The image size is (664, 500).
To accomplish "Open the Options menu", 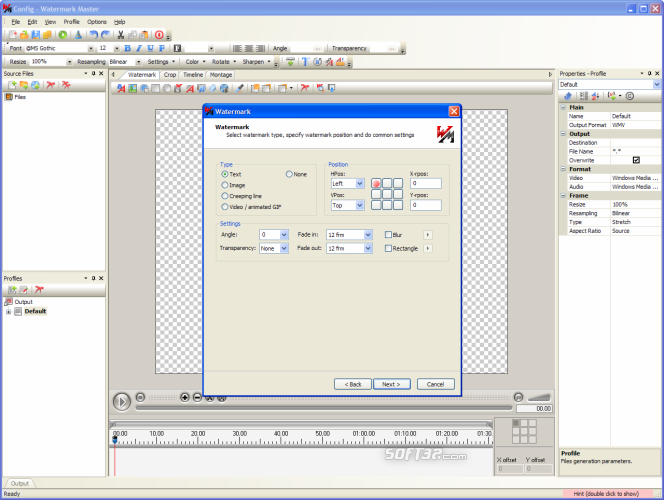I will 97,22.
